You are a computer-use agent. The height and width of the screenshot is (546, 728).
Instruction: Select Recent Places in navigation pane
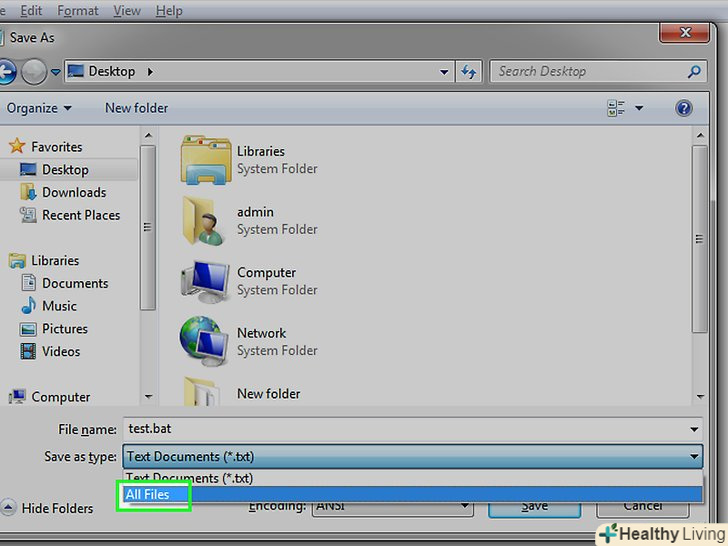coord(81,215)
